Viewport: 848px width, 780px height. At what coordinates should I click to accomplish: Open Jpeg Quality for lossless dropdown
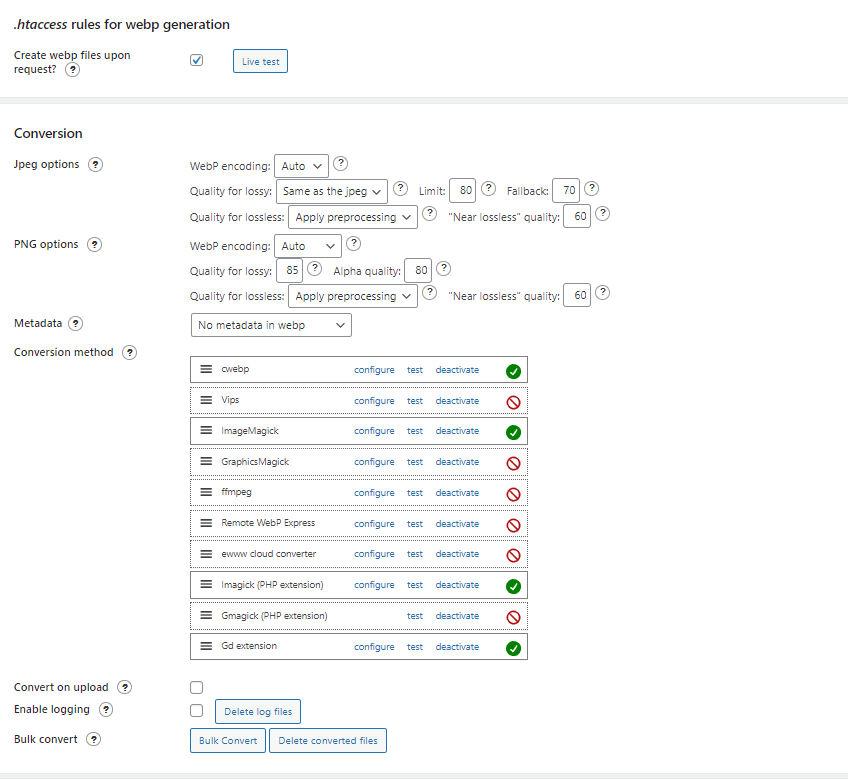(x=353, y=217)
